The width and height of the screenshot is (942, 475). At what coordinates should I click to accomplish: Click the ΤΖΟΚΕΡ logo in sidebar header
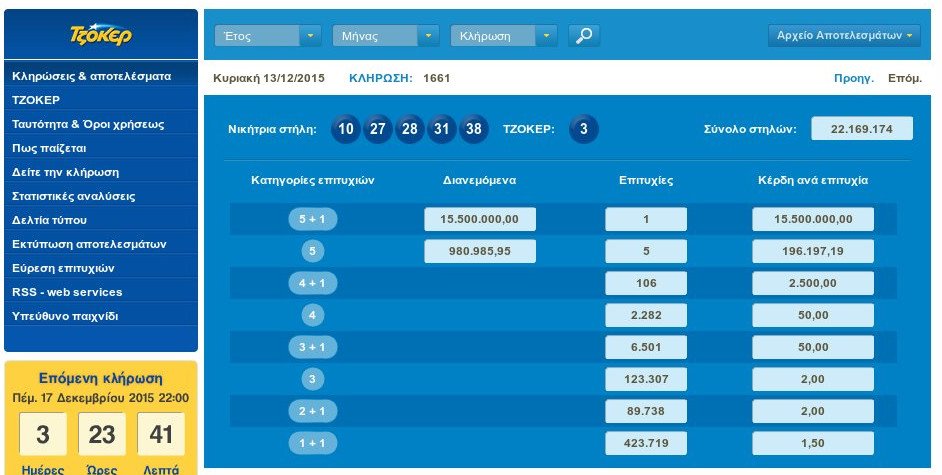(x=101, y=35)
